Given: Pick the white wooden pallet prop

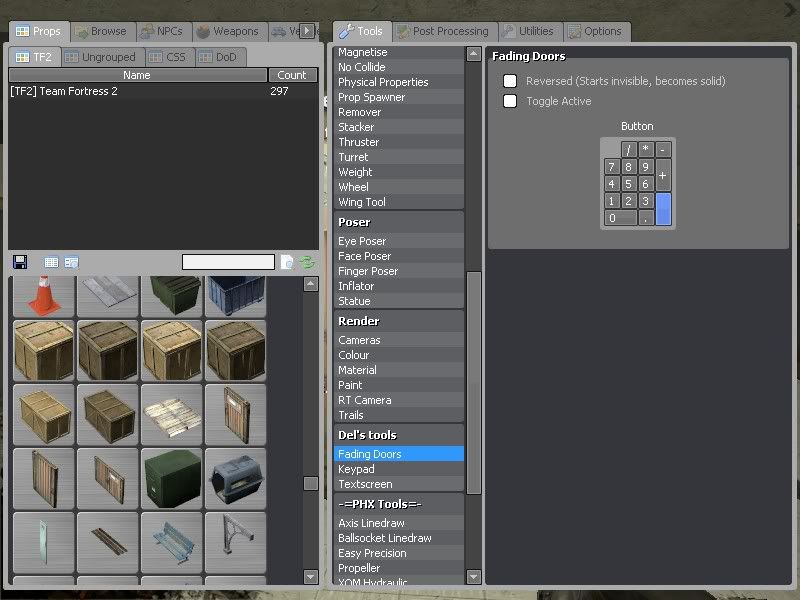Looking at the screenshot, I should click(x=172, y=415).
